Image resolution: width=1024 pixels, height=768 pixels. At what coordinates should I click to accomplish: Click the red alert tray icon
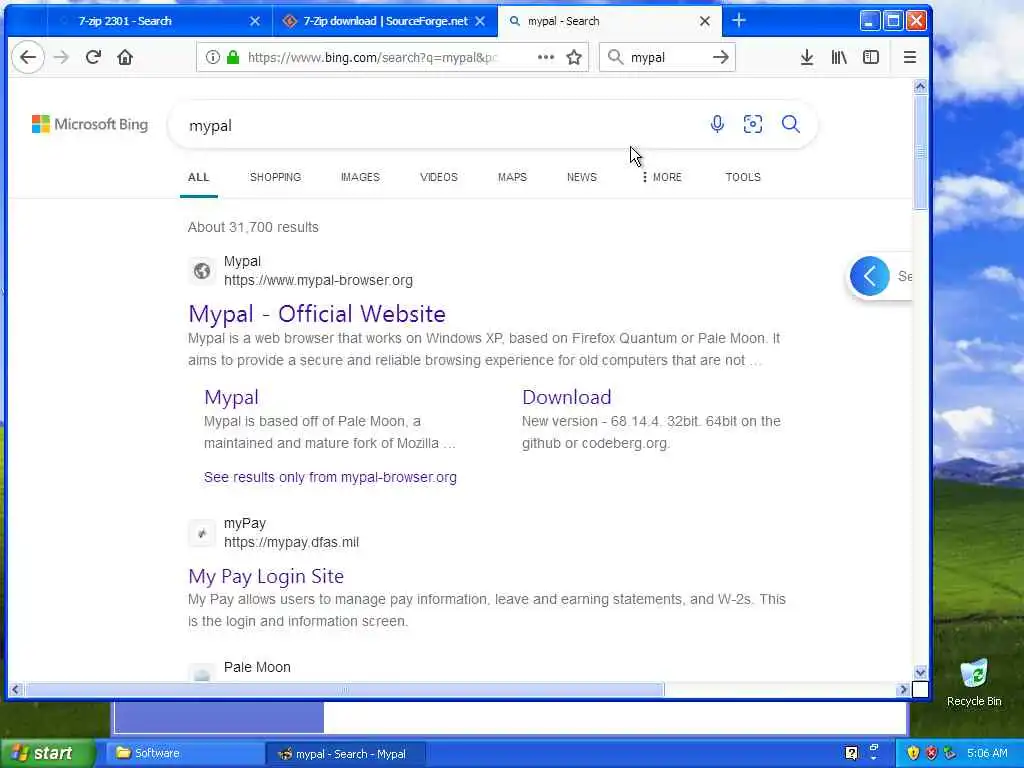(x=931, y=753)
